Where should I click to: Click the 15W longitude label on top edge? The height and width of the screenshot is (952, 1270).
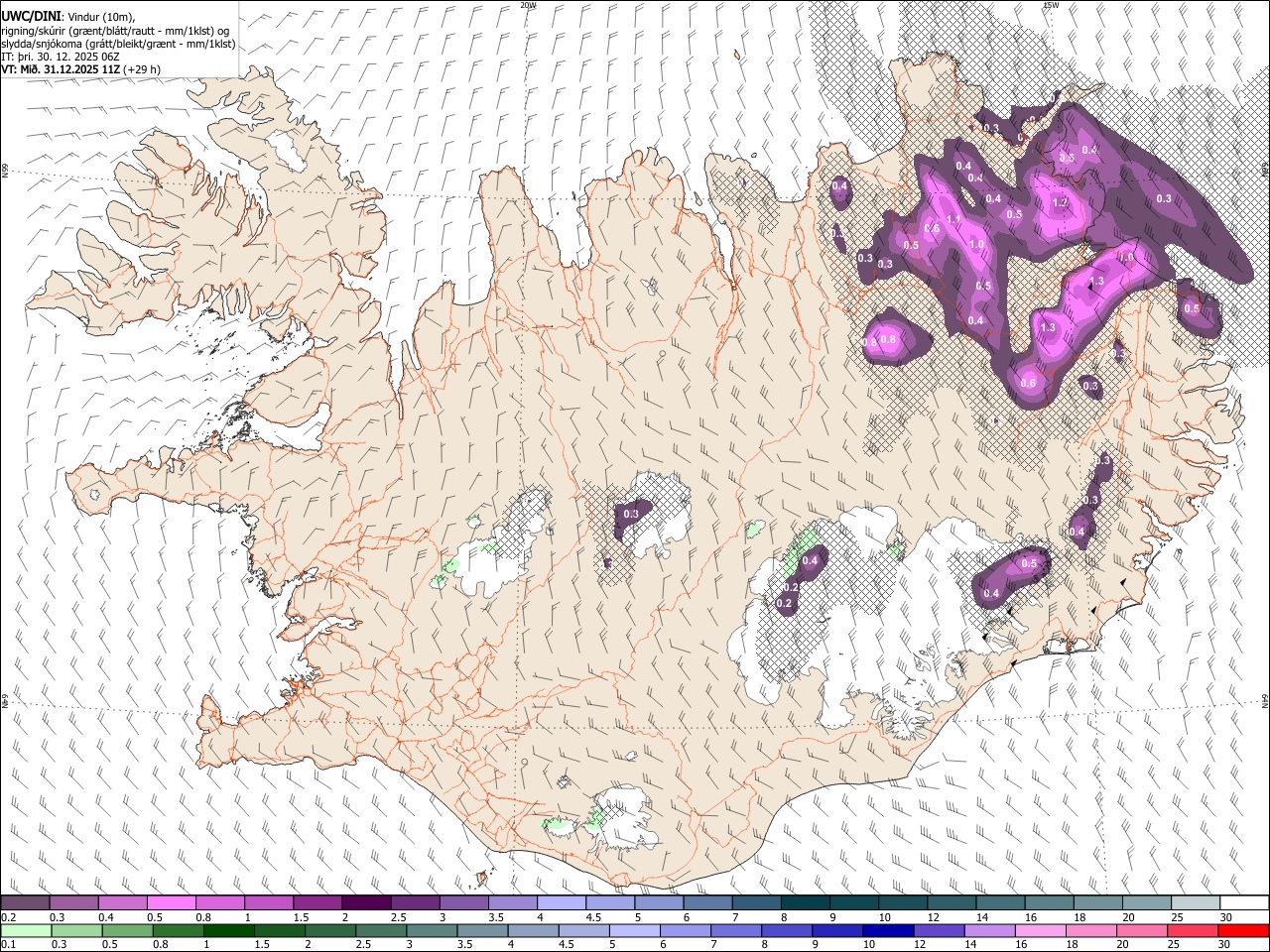coord(1051,5)
